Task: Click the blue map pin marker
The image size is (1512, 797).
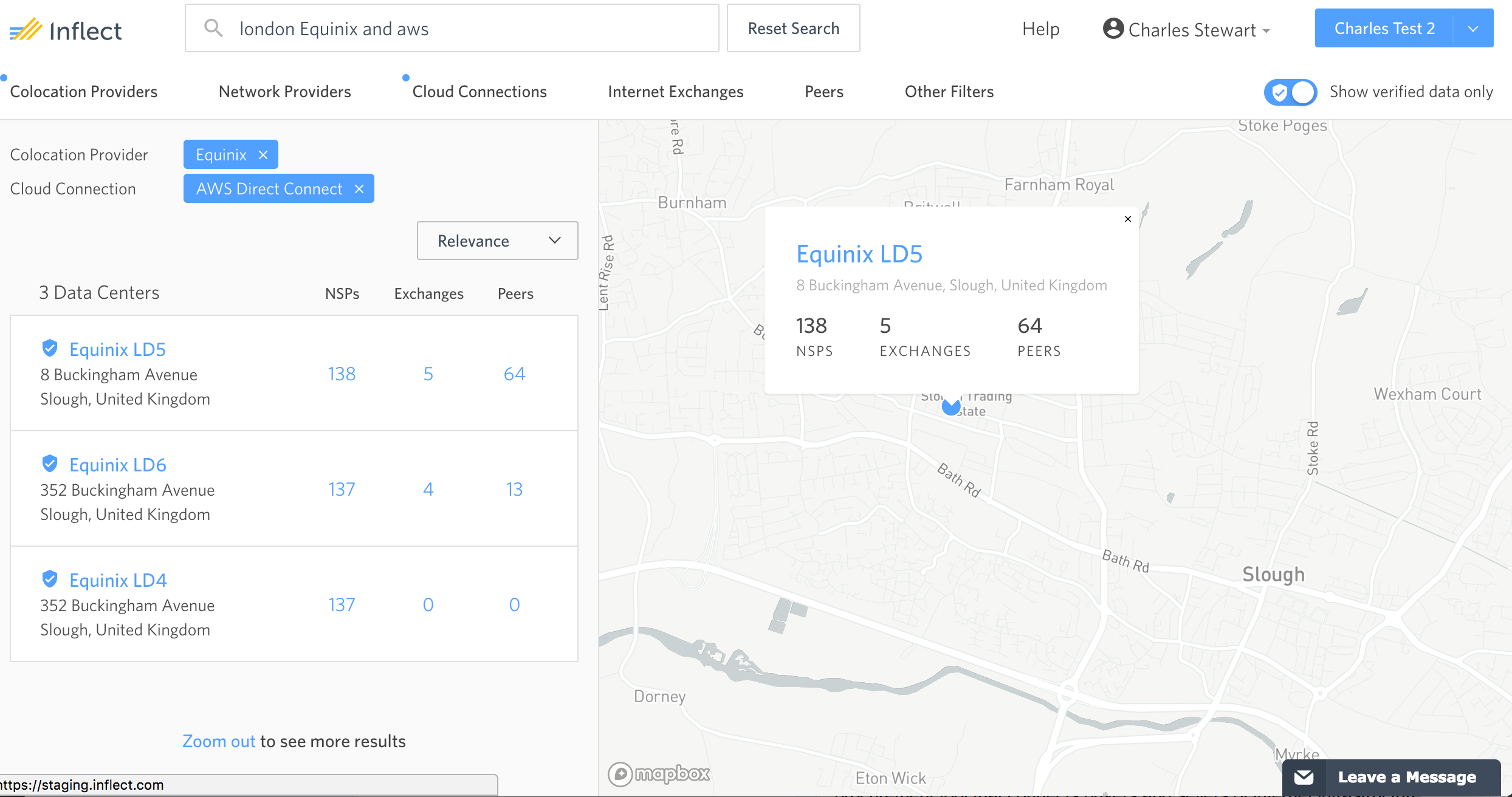Action: tap(950, 406)
